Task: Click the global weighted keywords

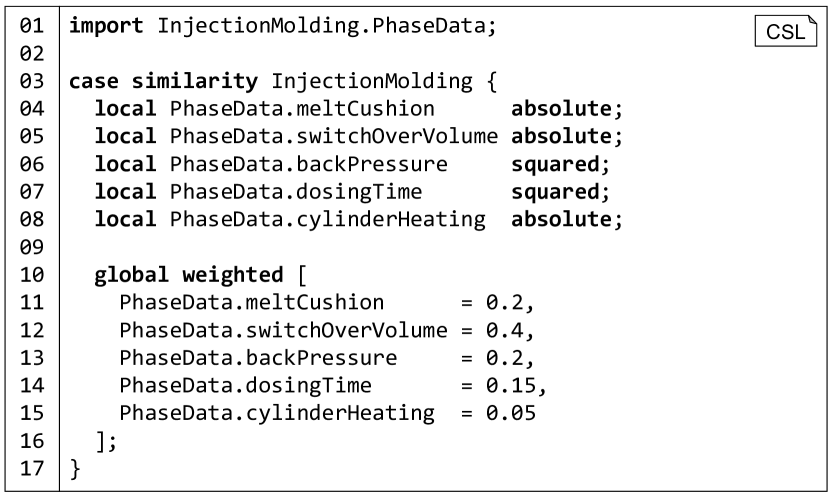Action: (189, 275)
